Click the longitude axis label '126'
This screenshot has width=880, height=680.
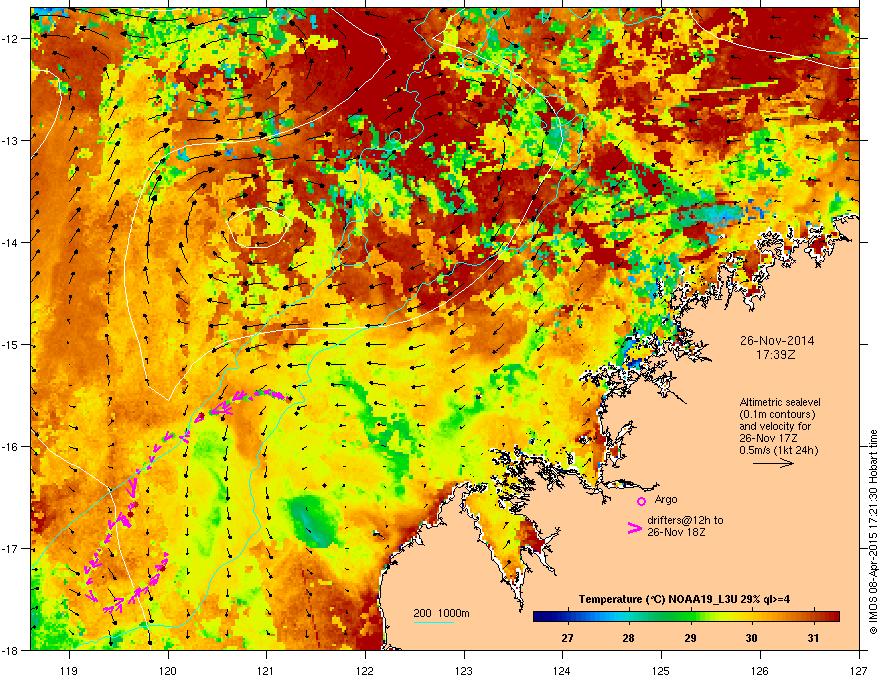pyautogui.click(x=760, y=671)
